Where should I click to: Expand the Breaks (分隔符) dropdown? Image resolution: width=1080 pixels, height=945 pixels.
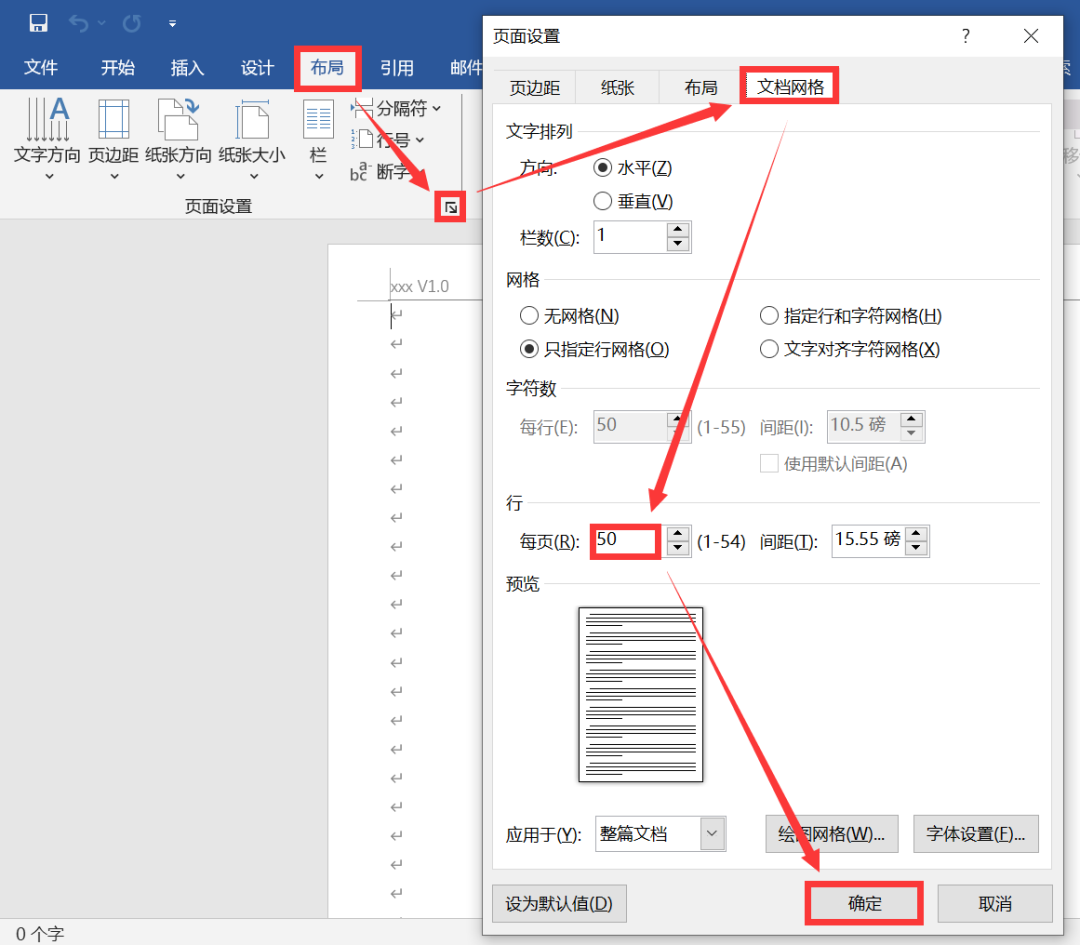(397, 108)
